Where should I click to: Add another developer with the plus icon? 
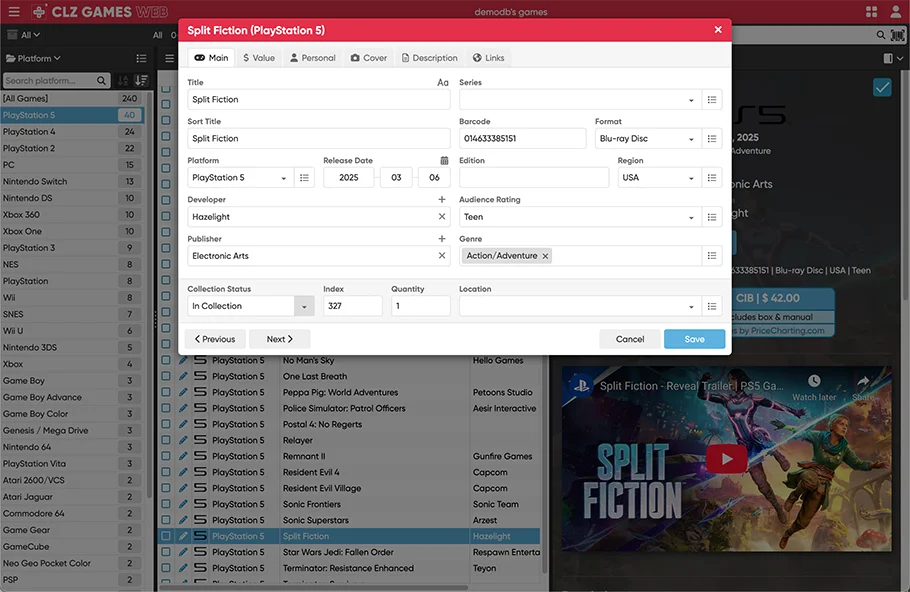(x=442, y=199)
